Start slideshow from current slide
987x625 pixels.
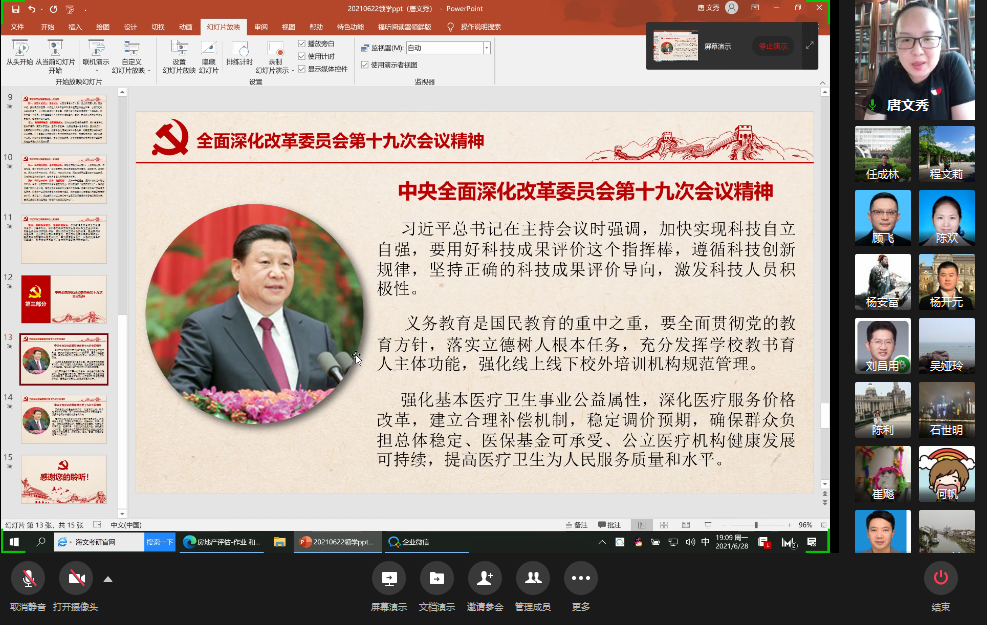click(x=55, y=48)
